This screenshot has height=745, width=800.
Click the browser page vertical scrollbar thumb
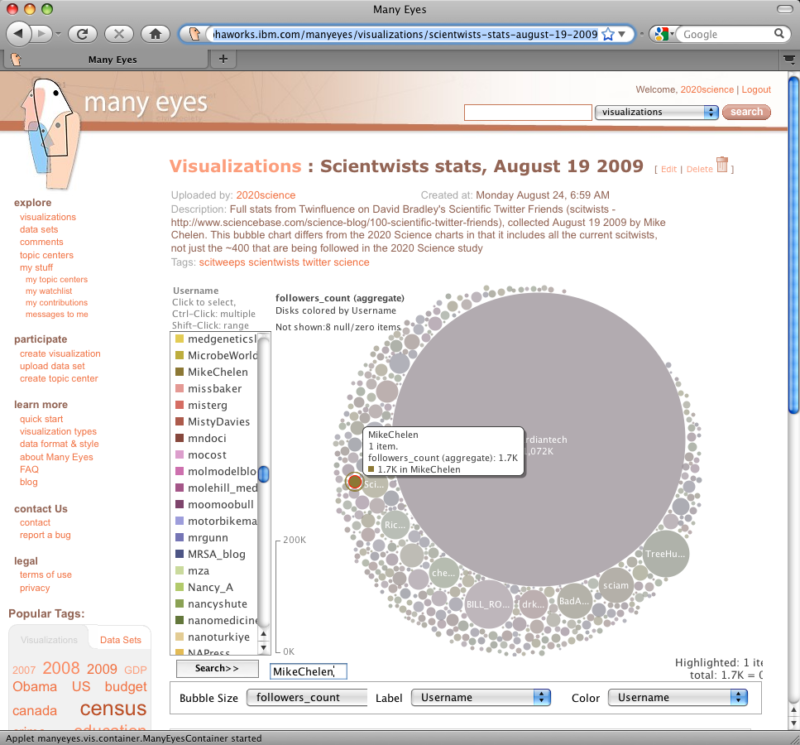(793, 245)
